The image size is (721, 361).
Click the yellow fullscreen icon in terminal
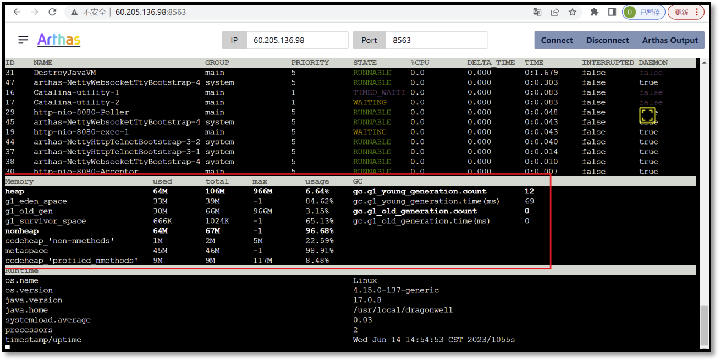pos(647,115)
